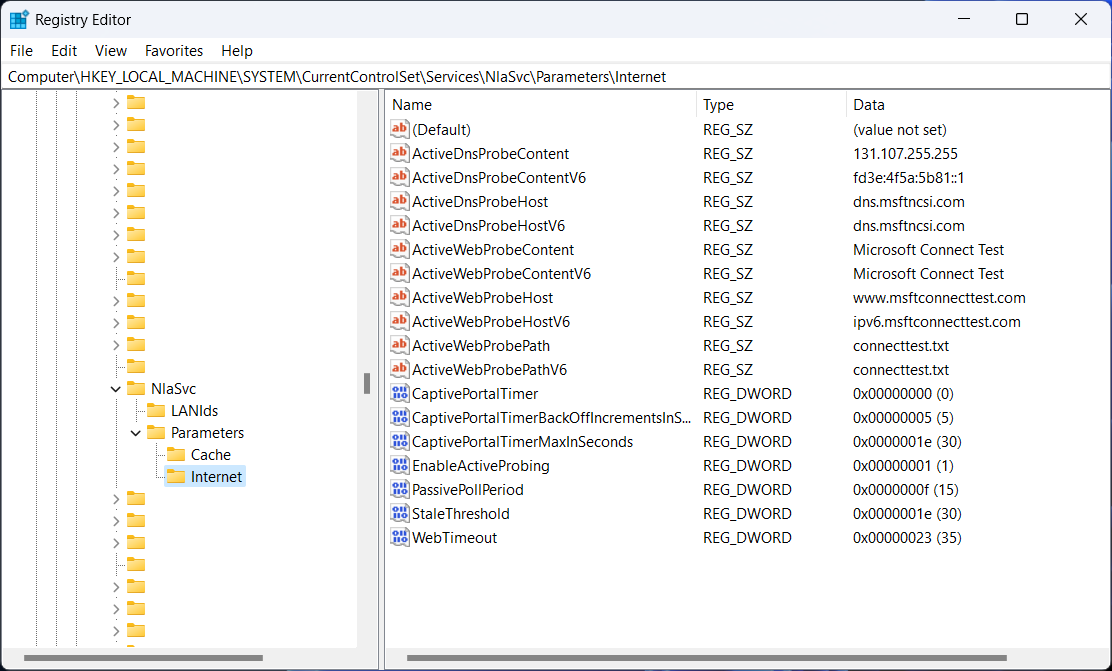
Task: Click the DWORD icon beside CaptivePortalTimer
Action: (399, 393)
